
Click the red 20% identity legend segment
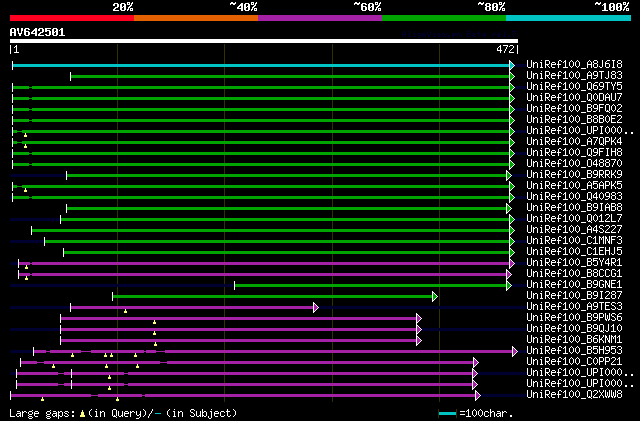(71, 17)
